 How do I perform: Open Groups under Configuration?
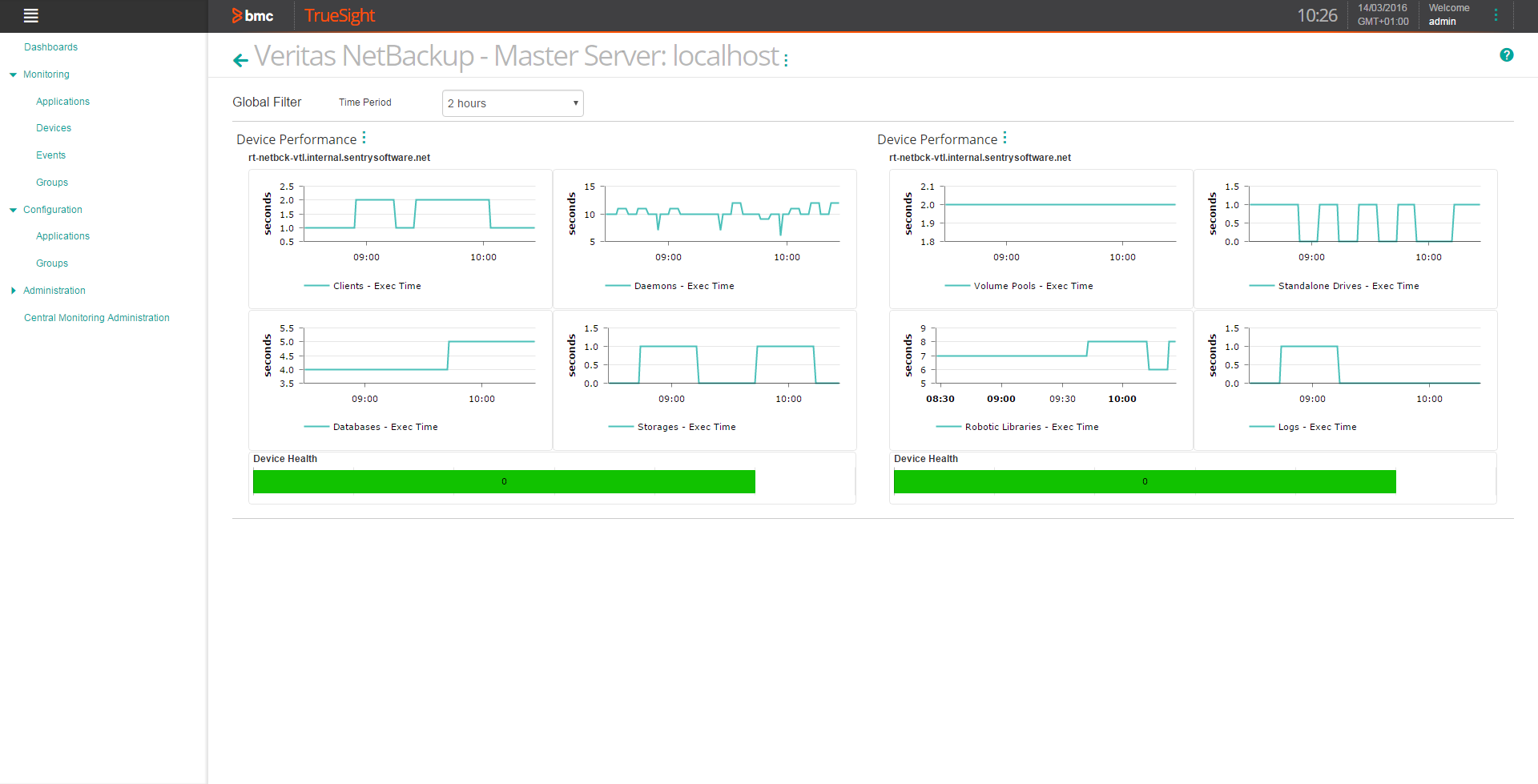pyautogui.click(x=52, y=263)
